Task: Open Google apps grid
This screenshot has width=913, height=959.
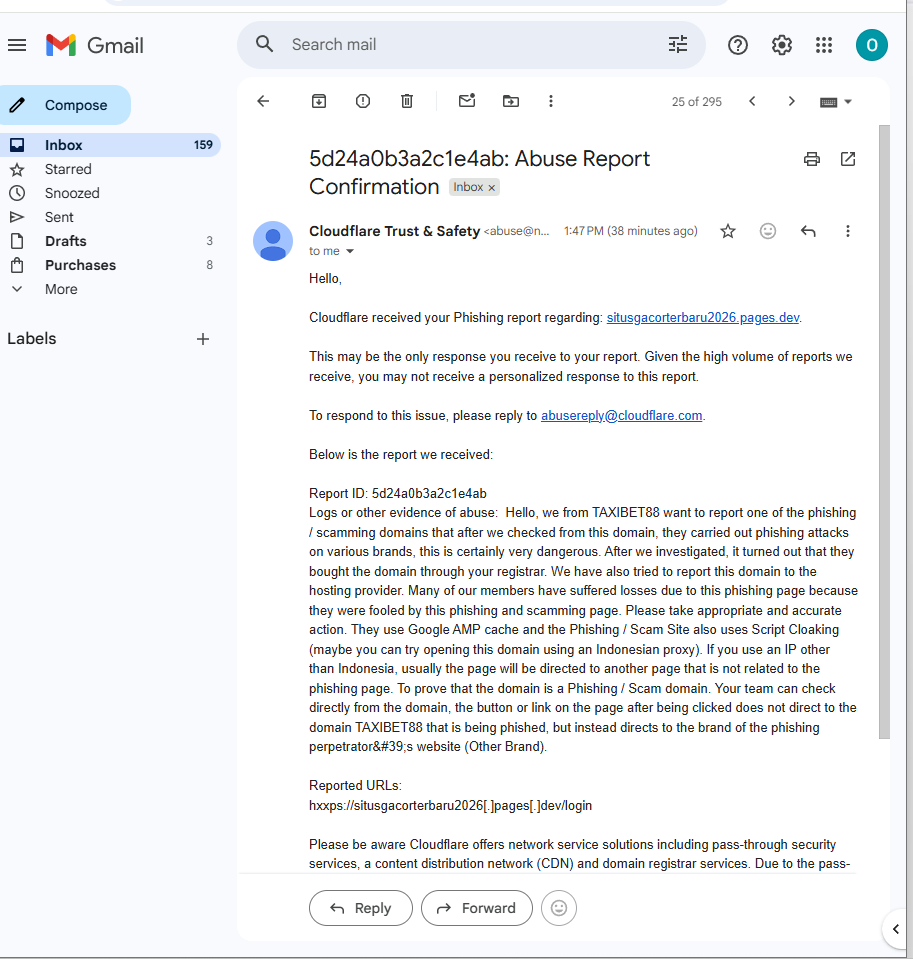Action: (x=824, y=45)
